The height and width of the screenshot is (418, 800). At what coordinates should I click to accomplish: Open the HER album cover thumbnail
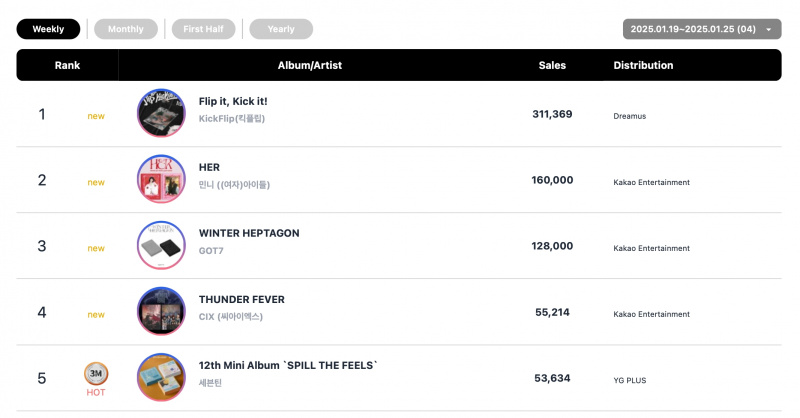click(161, 179)
